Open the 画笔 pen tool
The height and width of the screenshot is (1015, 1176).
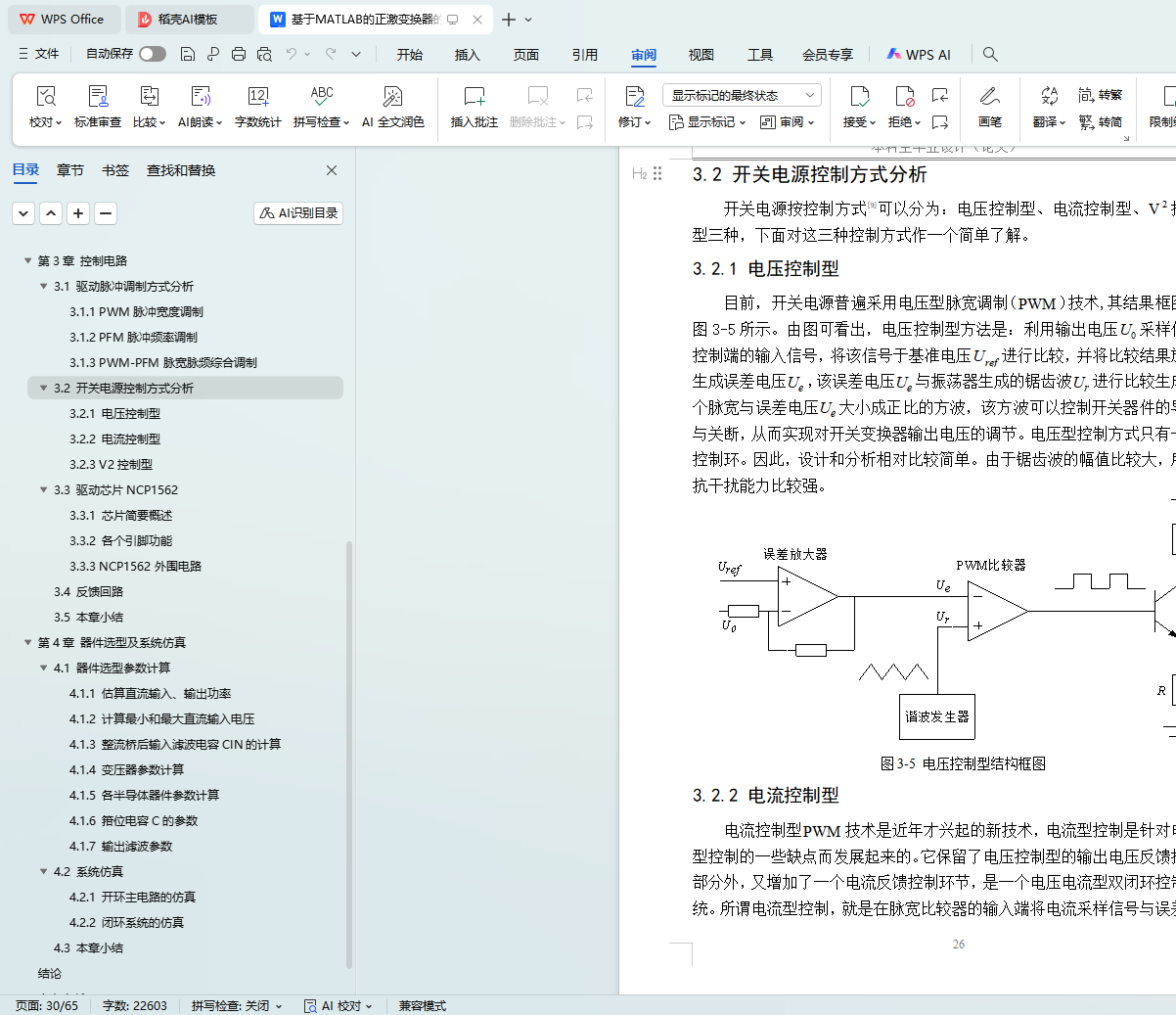[x=989, y=106]
